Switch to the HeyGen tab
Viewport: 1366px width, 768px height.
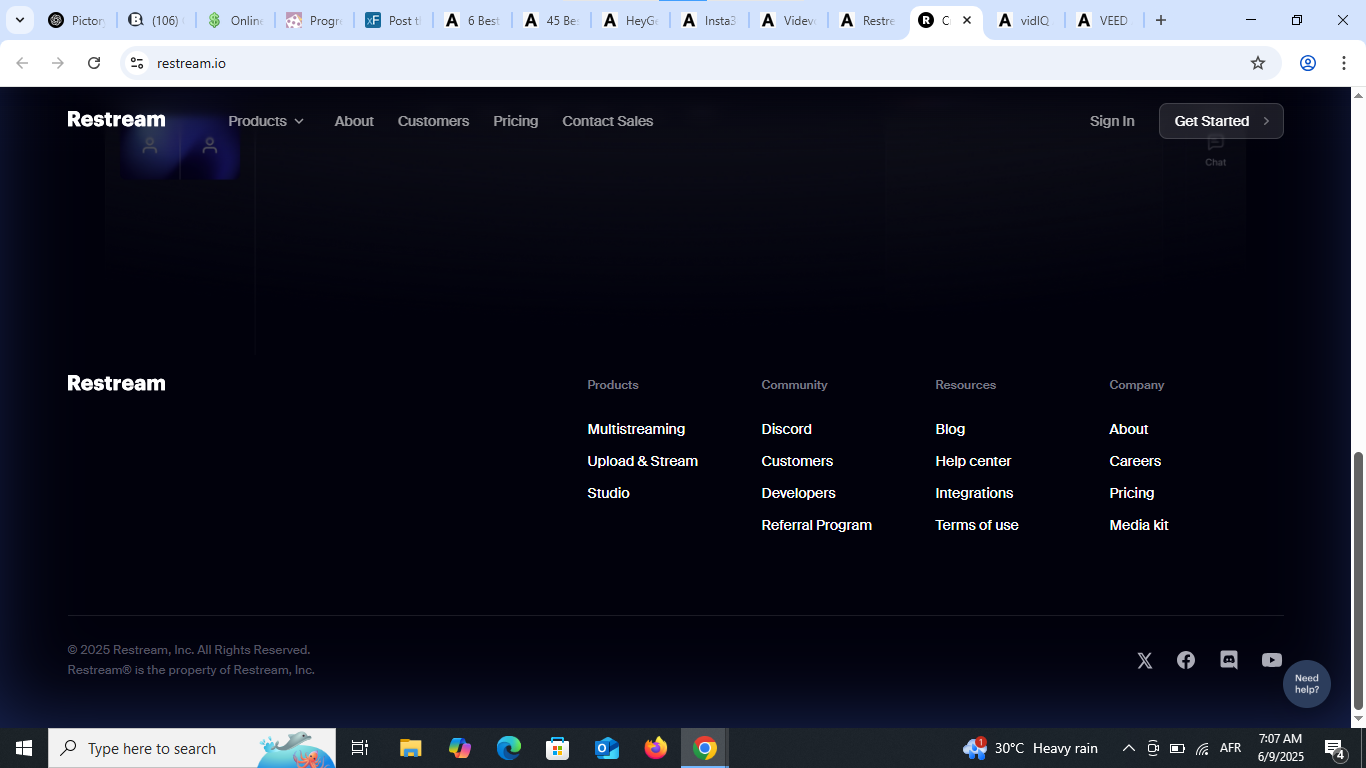(x=629, y=20)
